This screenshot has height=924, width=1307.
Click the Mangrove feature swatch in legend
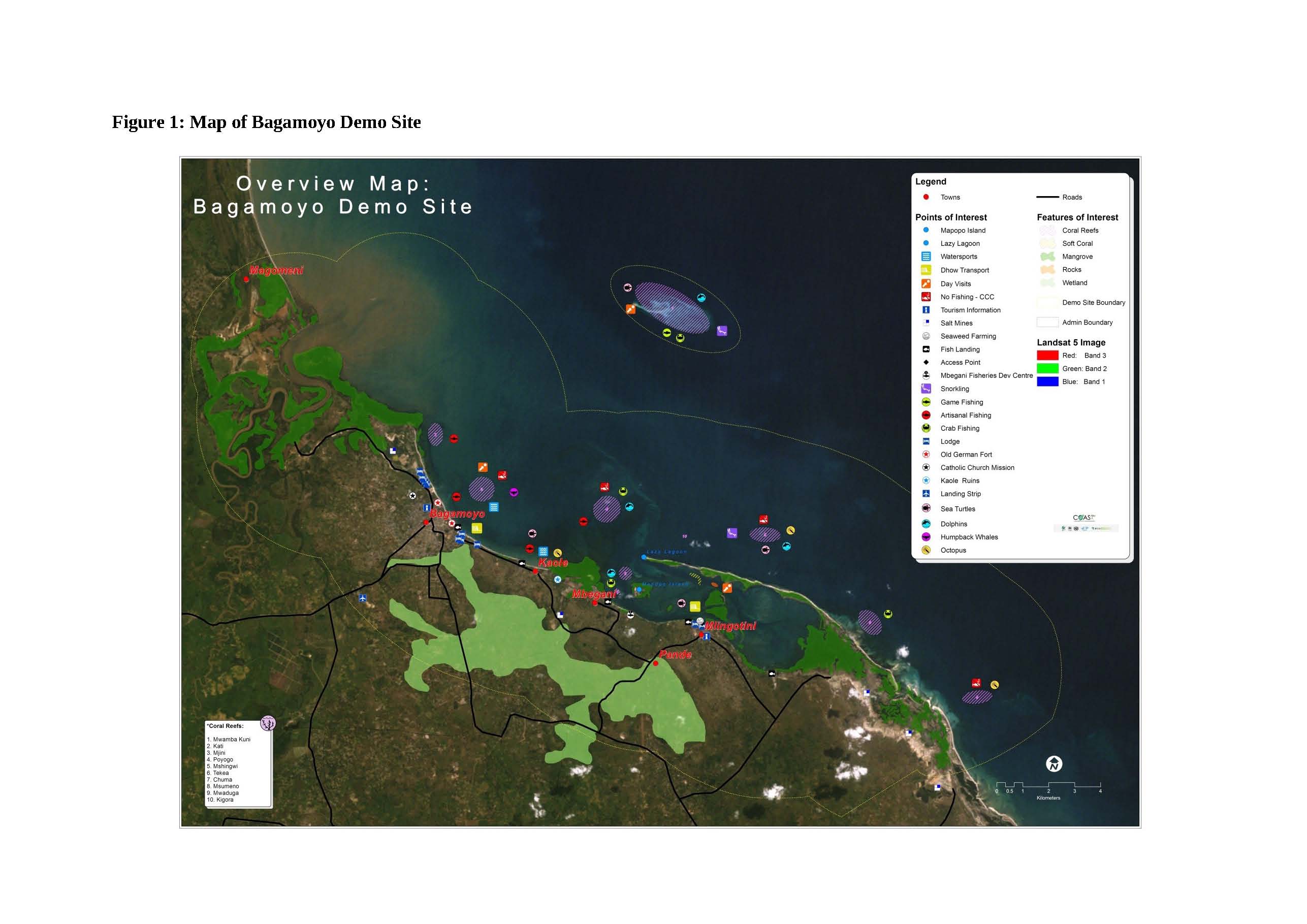pos(1047,257)
